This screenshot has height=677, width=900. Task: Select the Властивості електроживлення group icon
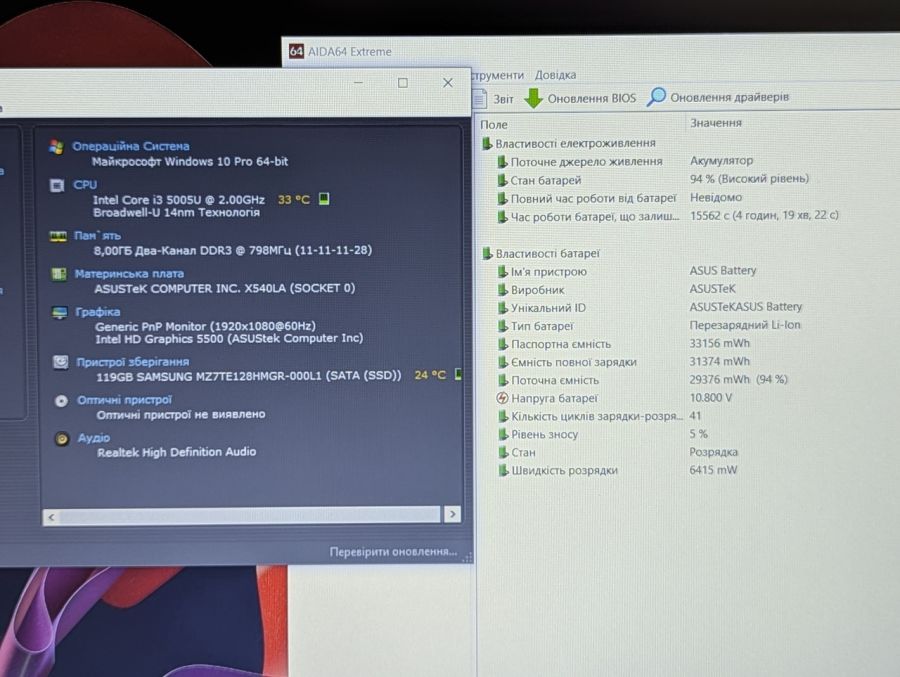pyautogui.click(x=487, y=143)
